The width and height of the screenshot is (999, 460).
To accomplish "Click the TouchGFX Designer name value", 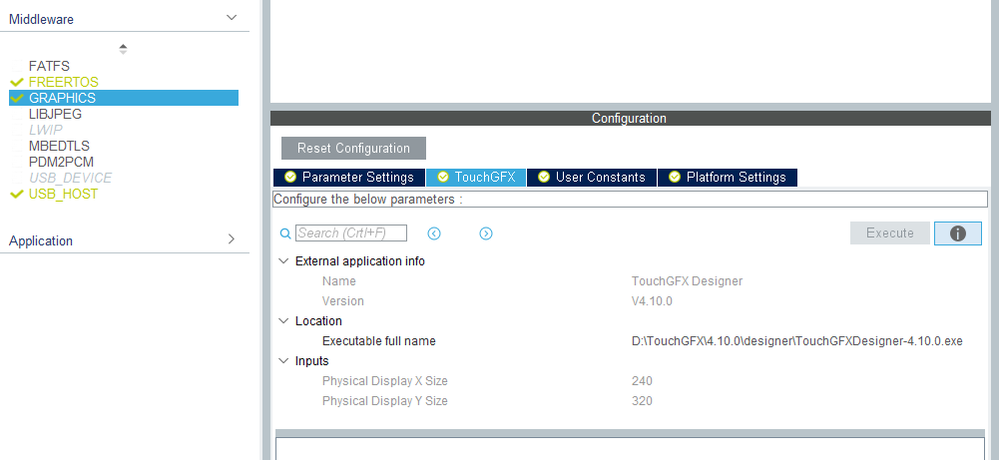I will tap(687, 281).
